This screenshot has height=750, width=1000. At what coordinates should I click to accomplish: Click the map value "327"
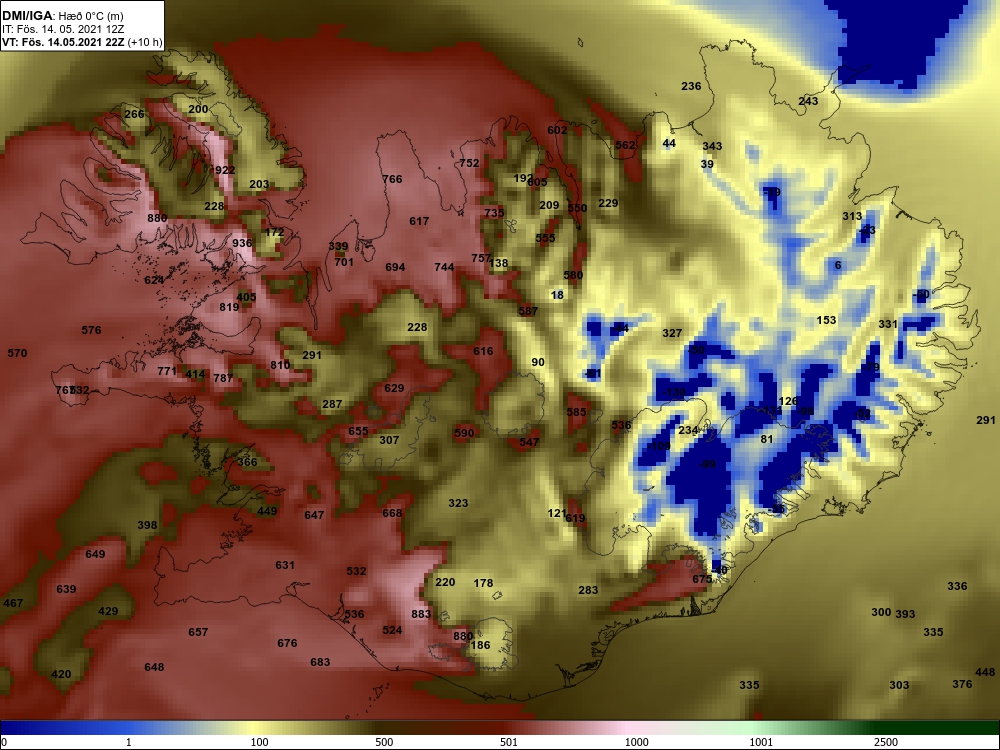click(672, 333)
